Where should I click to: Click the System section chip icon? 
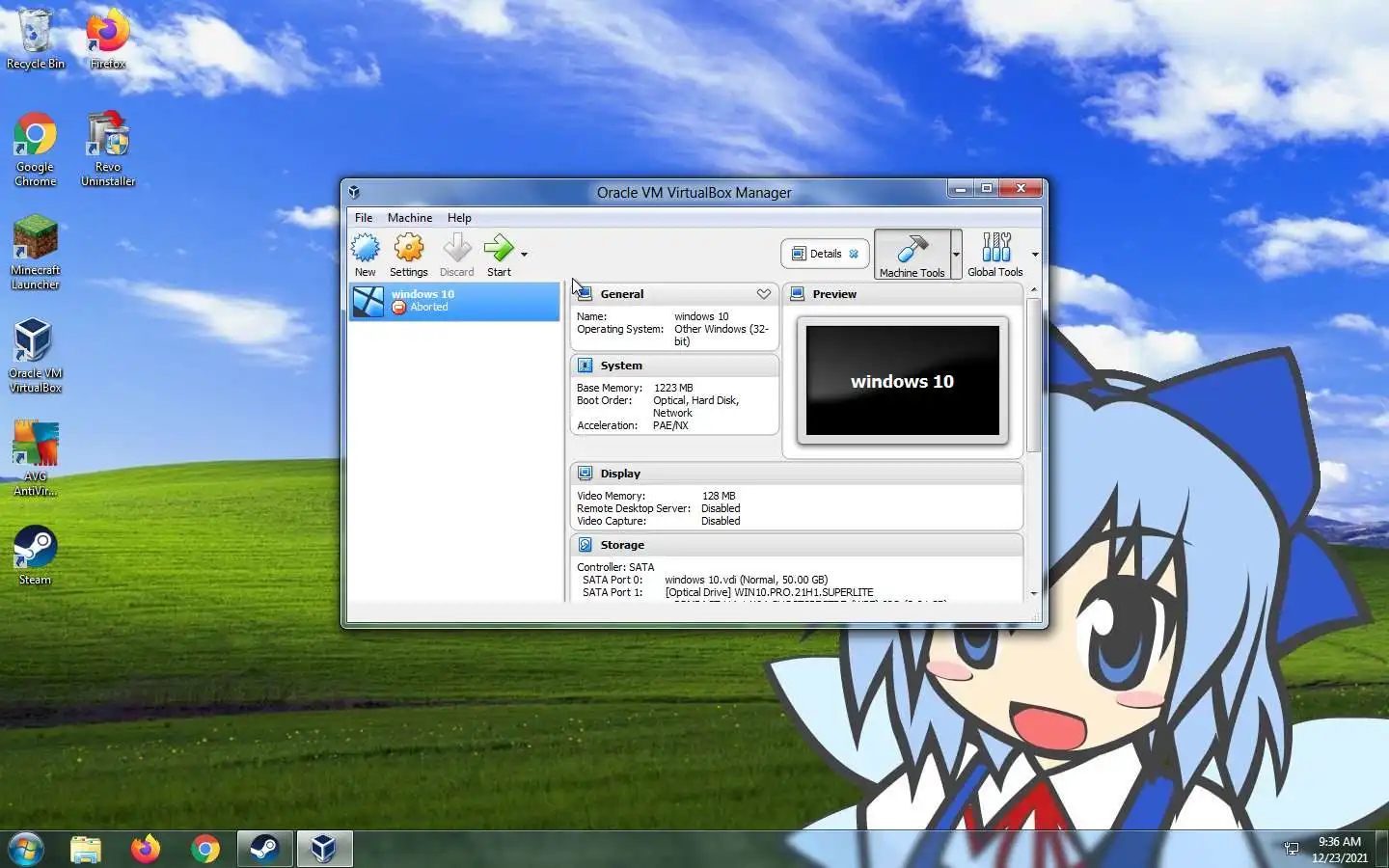(585, 366)
